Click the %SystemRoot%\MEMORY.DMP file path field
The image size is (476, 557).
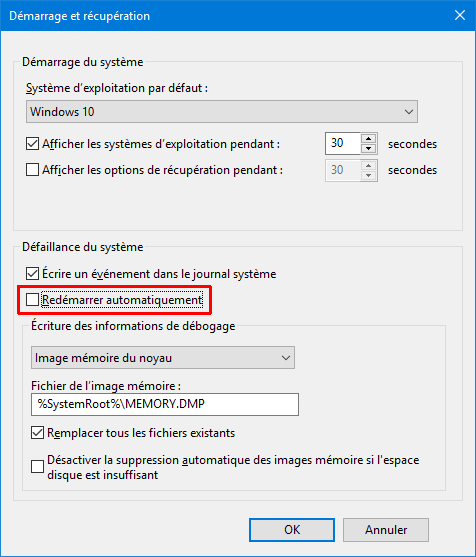click(165, 404)
